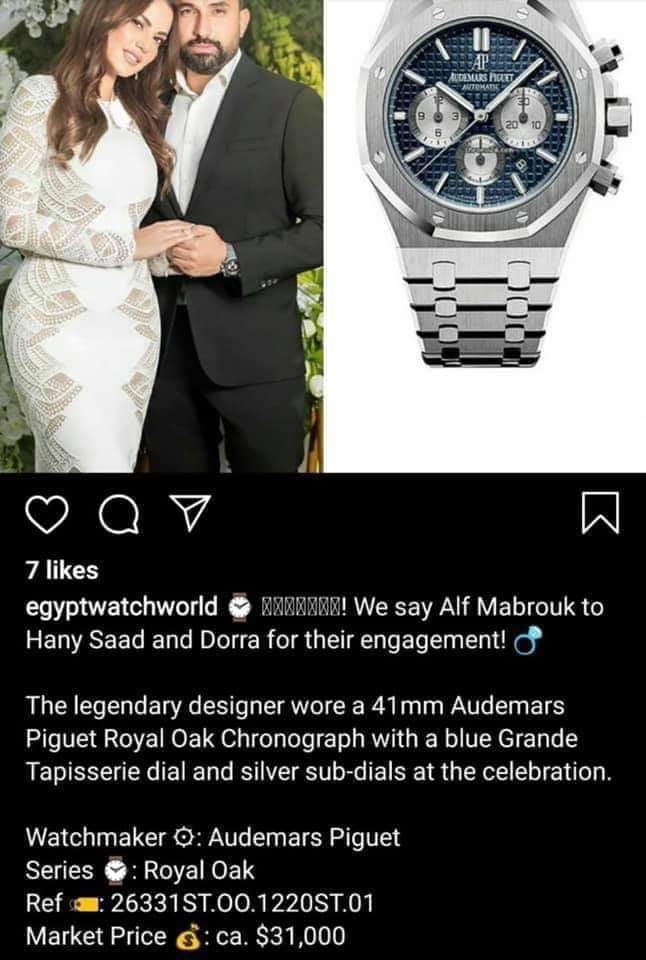
Task: Like the post with the heart icon
Action: point(47,516)
